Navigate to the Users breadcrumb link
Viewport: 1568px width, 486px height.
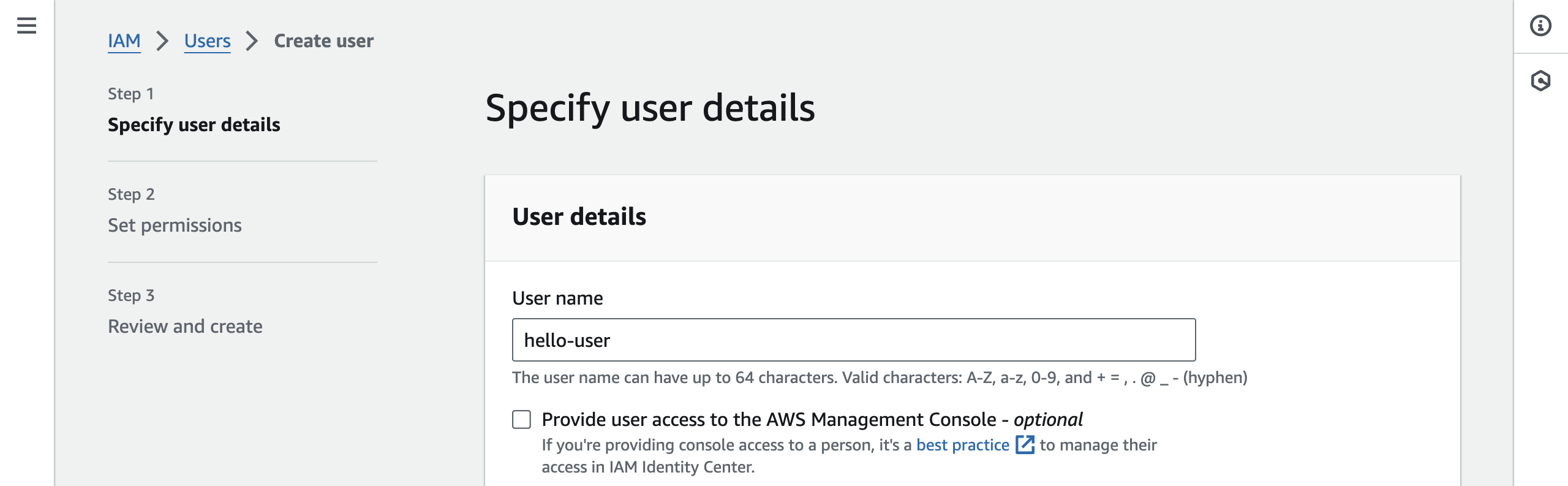coord(207,41)
